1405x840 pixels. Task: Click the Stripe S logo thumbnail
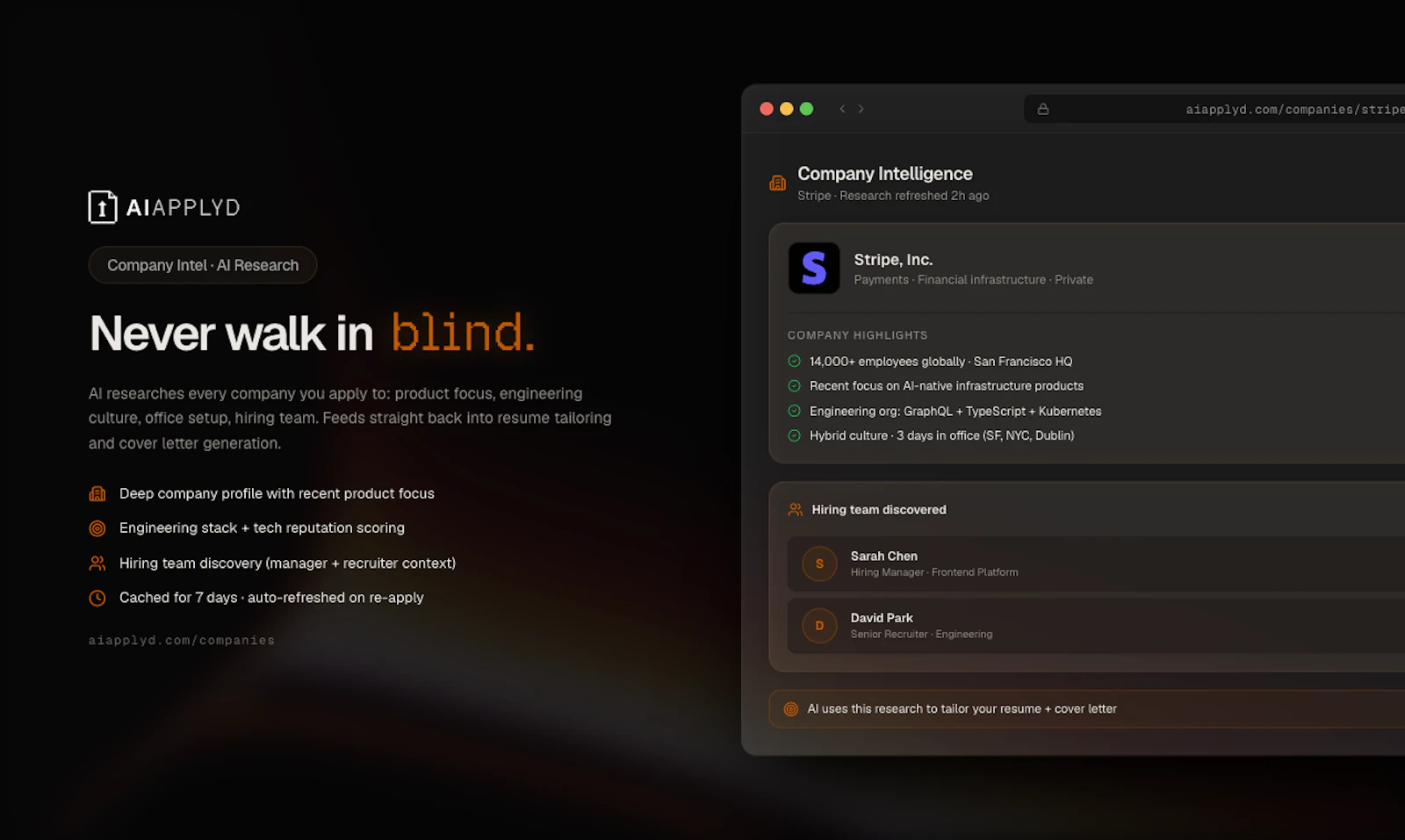click(814, 268)
